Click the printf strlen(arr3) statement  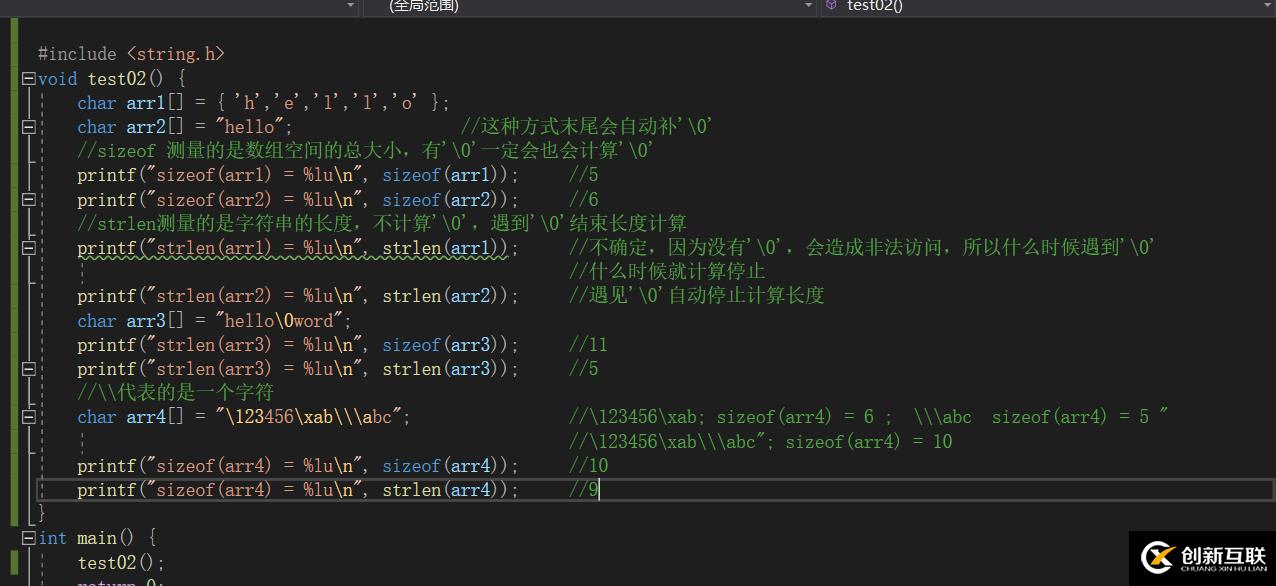pyautogui.click(x=299, y=369)
